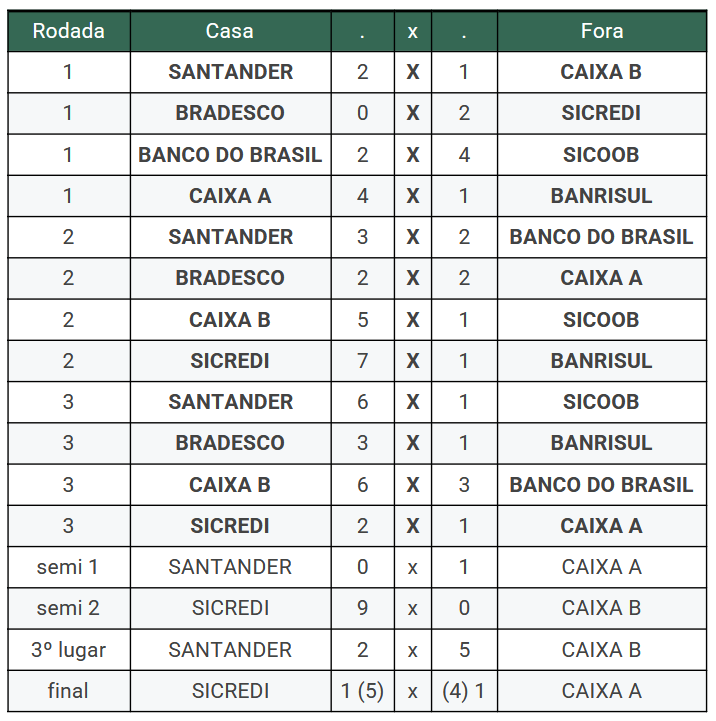
Task: Click the away score 5 in 3º lugar row
Action: pos(464,650)
